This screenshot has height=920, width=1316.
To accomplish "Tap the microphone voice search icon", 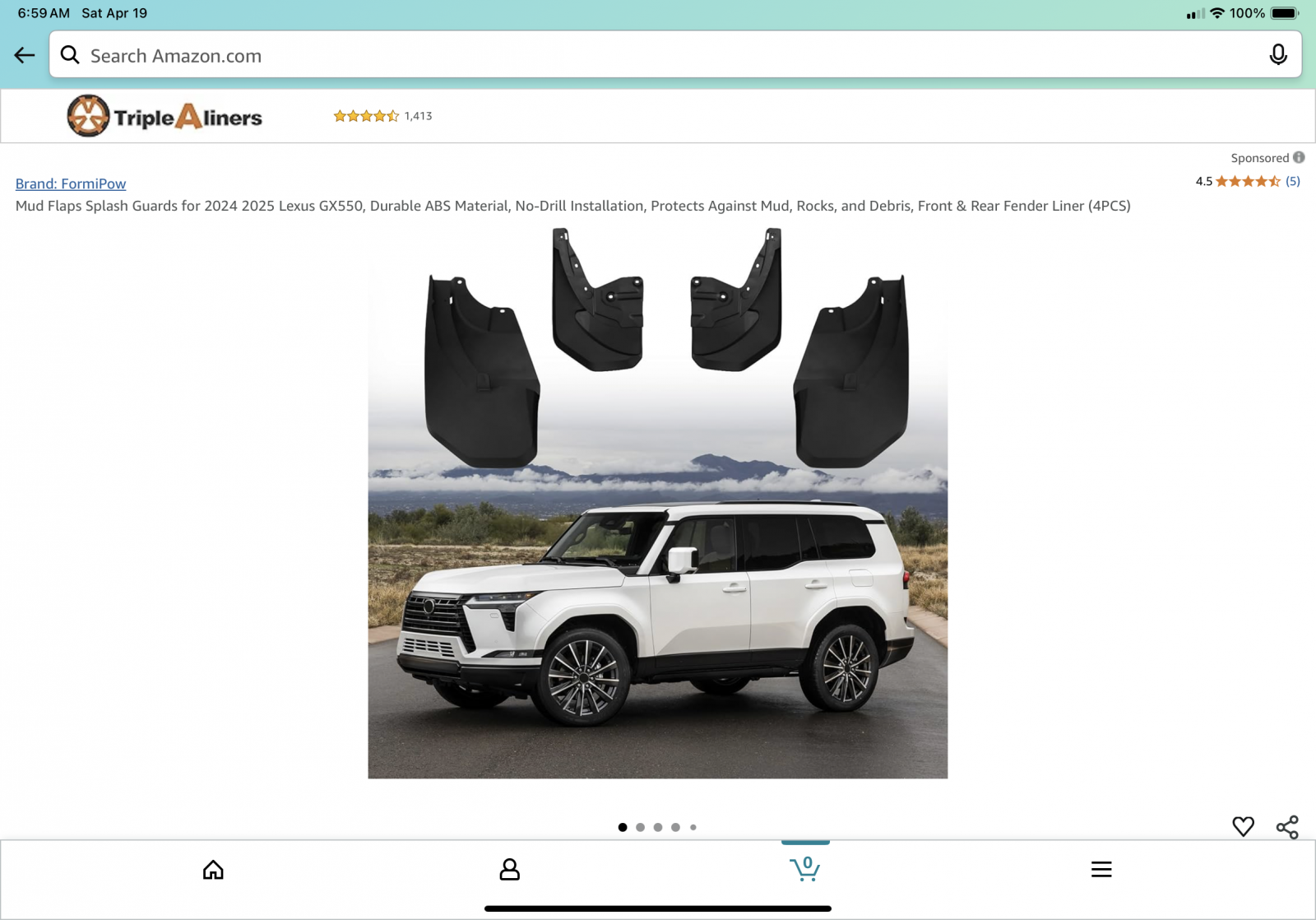I will click(x=1277, y=55).
